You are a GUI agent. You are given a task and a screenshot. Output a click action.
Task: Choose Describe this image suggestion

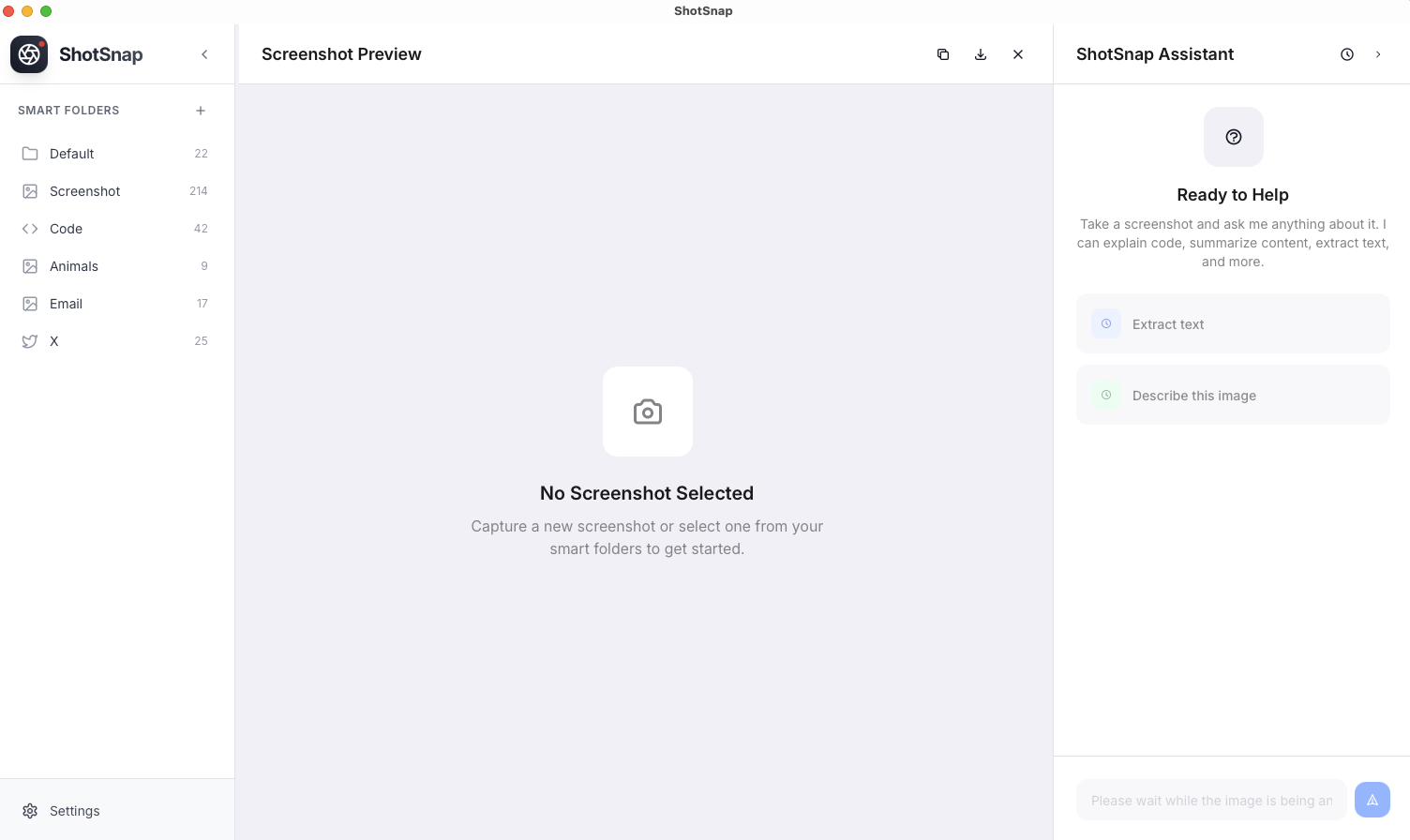(x=1233, y=396)
